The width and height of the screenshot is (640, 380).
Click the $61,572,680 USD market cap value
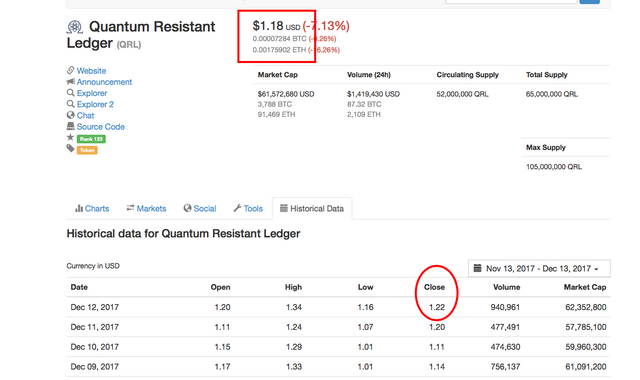(286, 94)
